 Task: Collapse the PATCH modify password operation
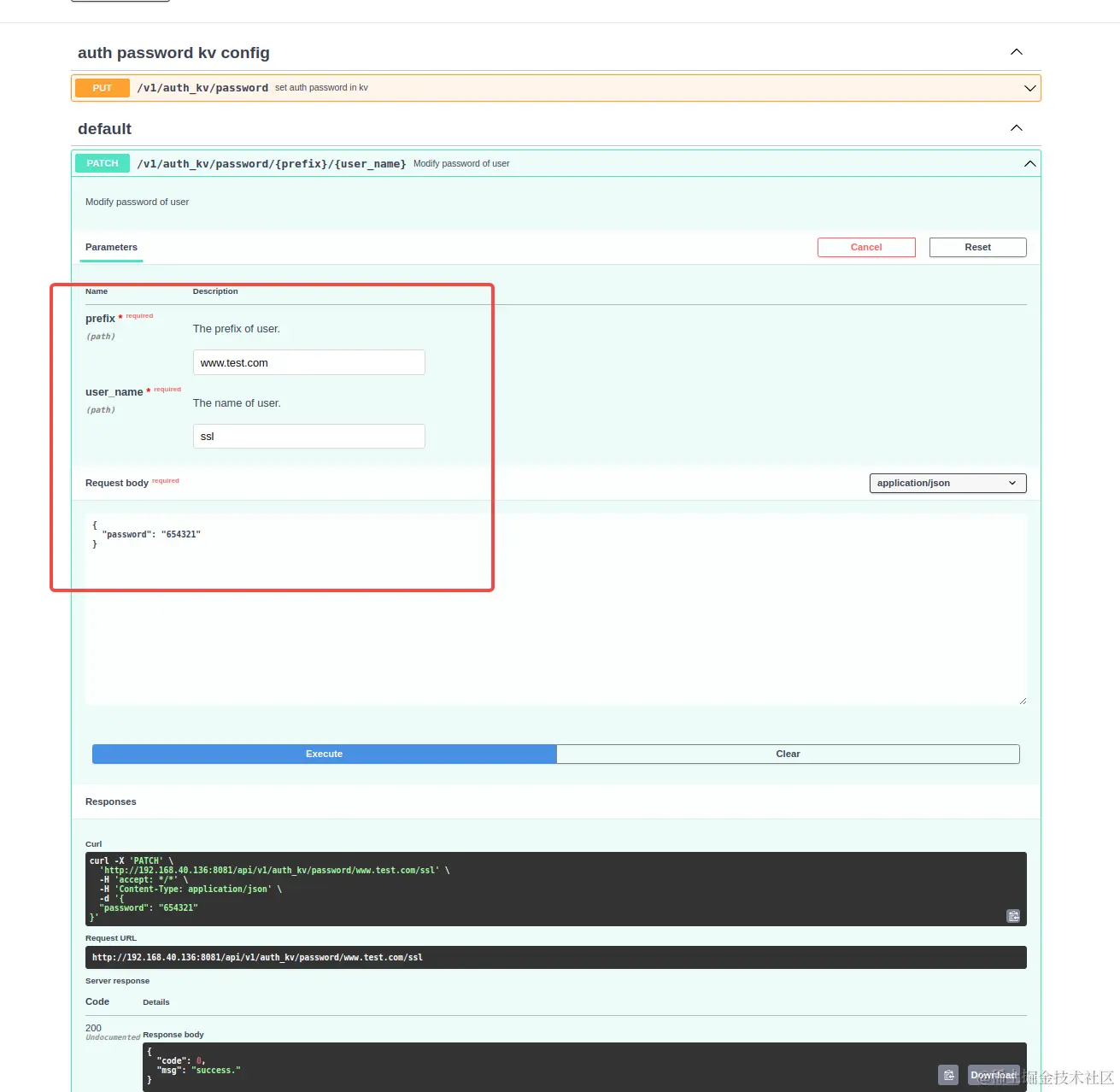click(x=1029, y=162)
